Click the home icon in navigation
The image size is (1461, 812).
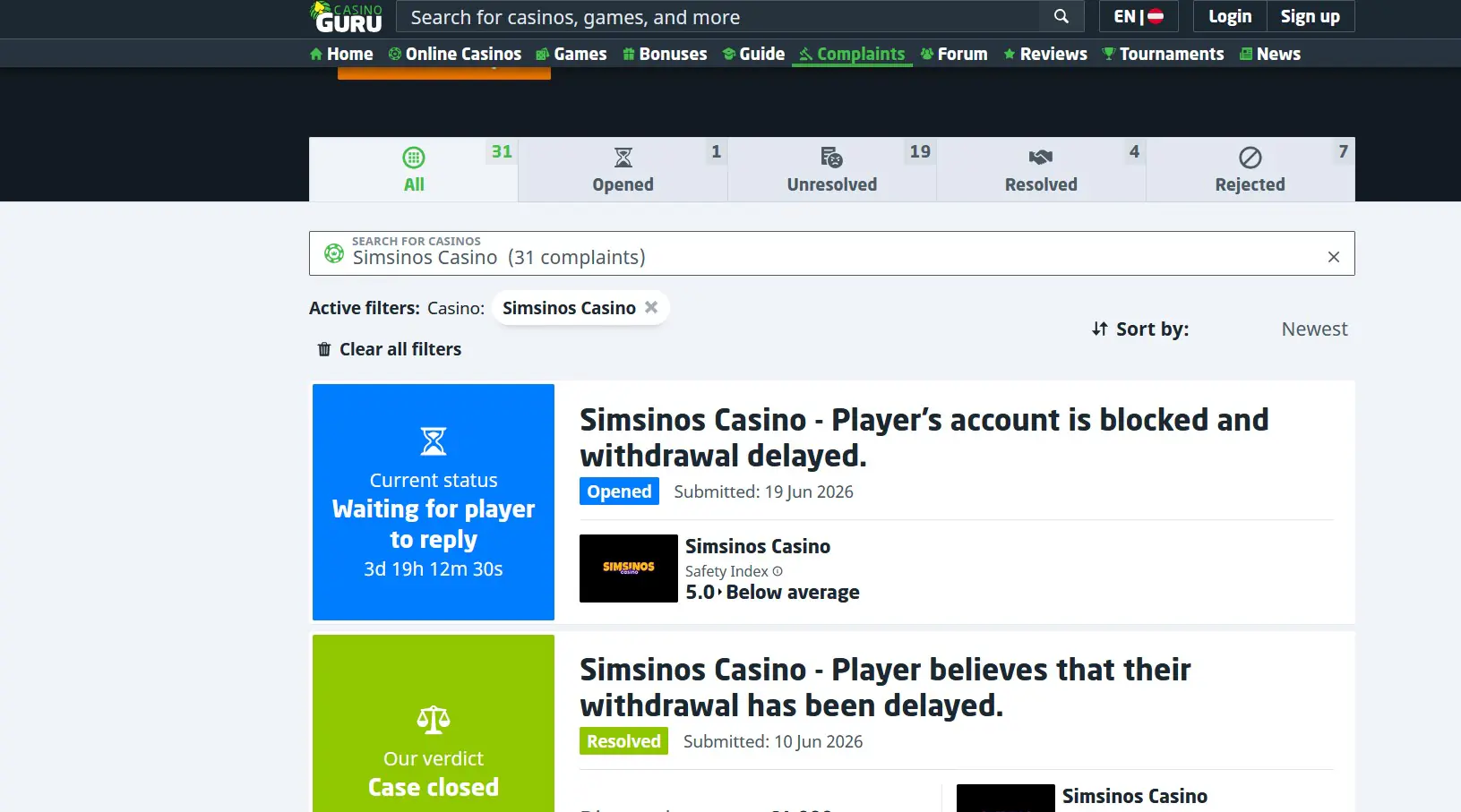point(316,55)
